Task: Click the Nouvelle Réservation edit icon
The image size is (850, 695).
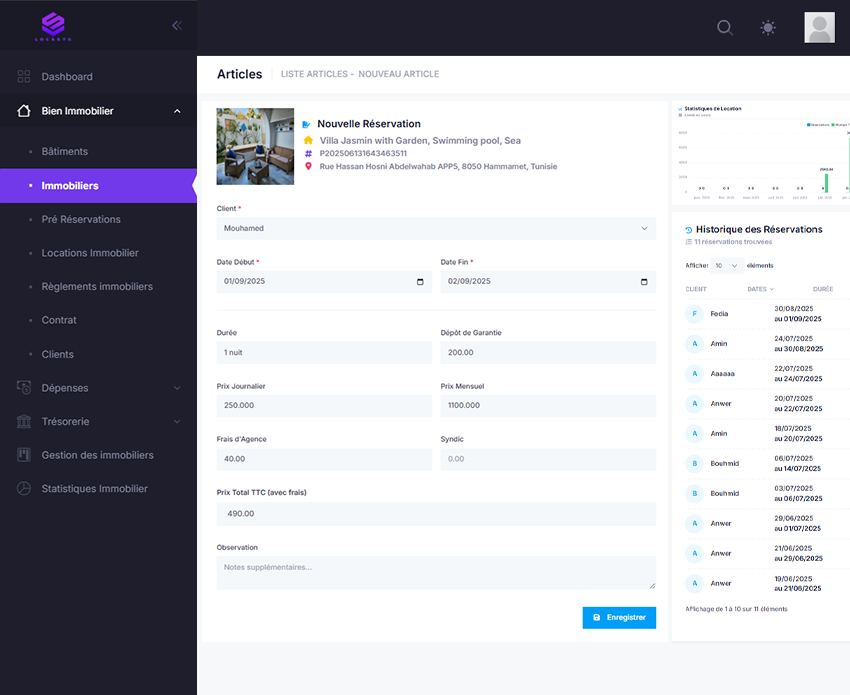Action: pyautogui.click(x=306, y=124)
